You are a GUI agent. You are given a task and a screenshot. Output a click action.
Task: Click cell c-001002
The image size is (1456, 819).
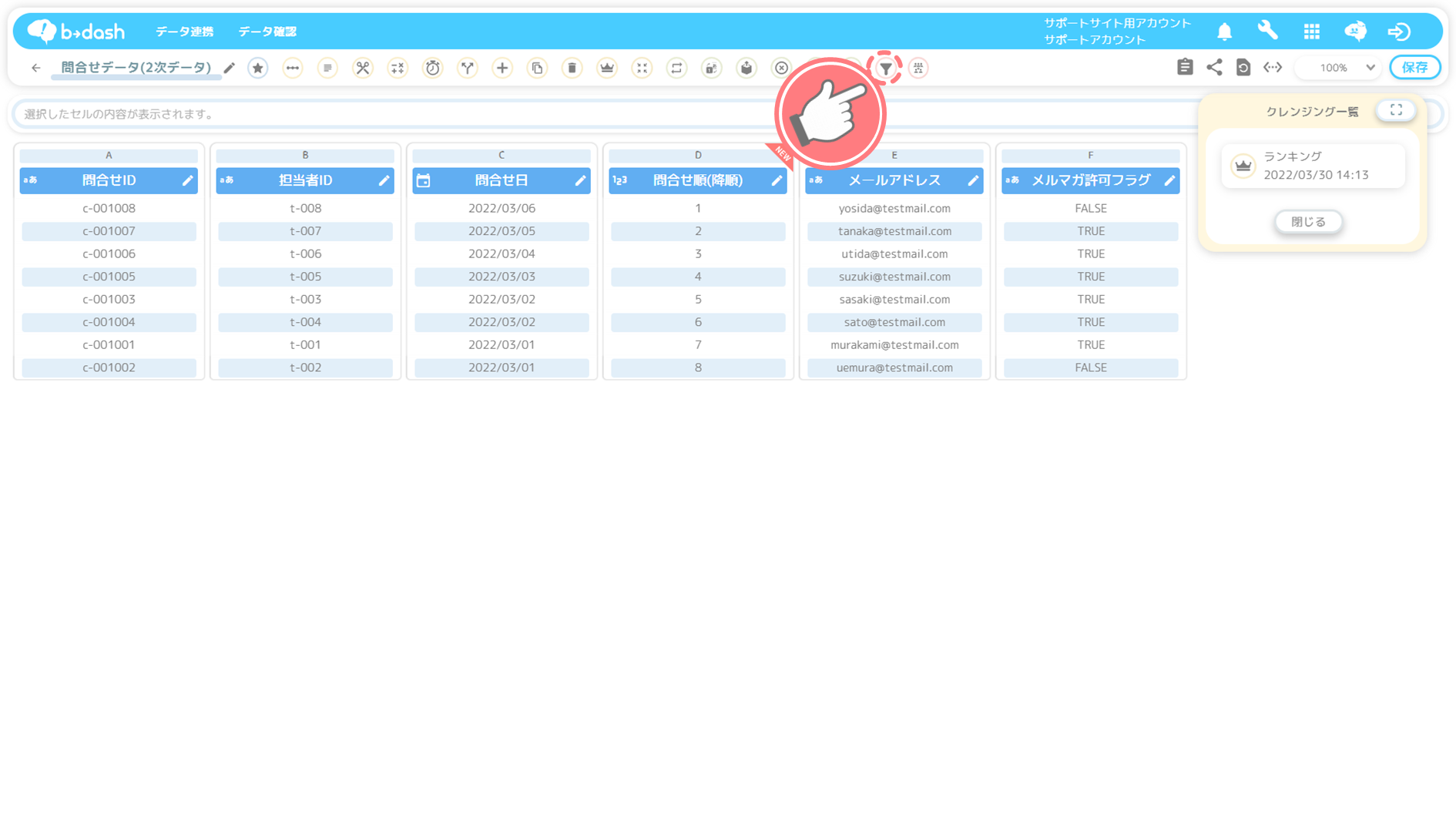click(x=109, y=368)
